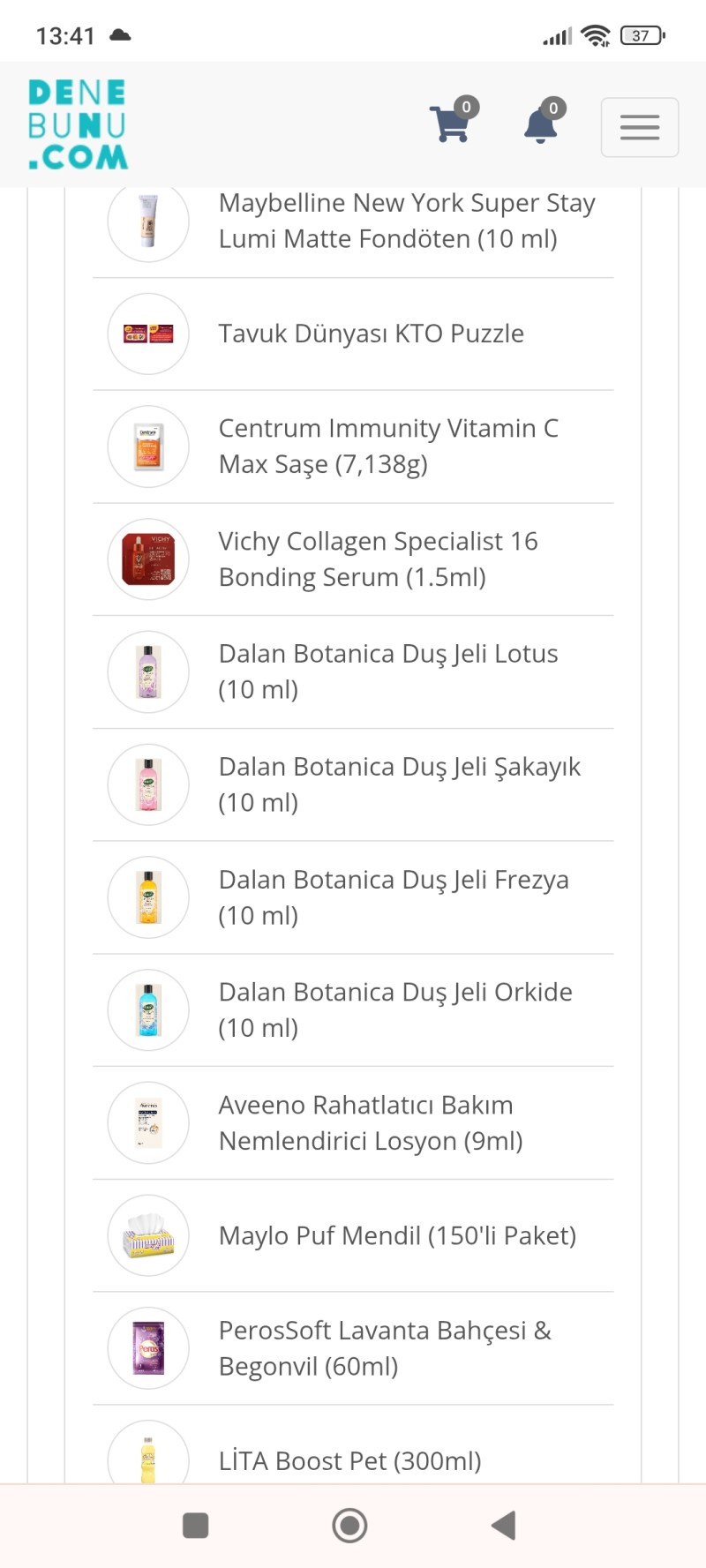Open the notifications bell icon
The width and height of the screenshot is (706, 1568).
coord(541,124)
